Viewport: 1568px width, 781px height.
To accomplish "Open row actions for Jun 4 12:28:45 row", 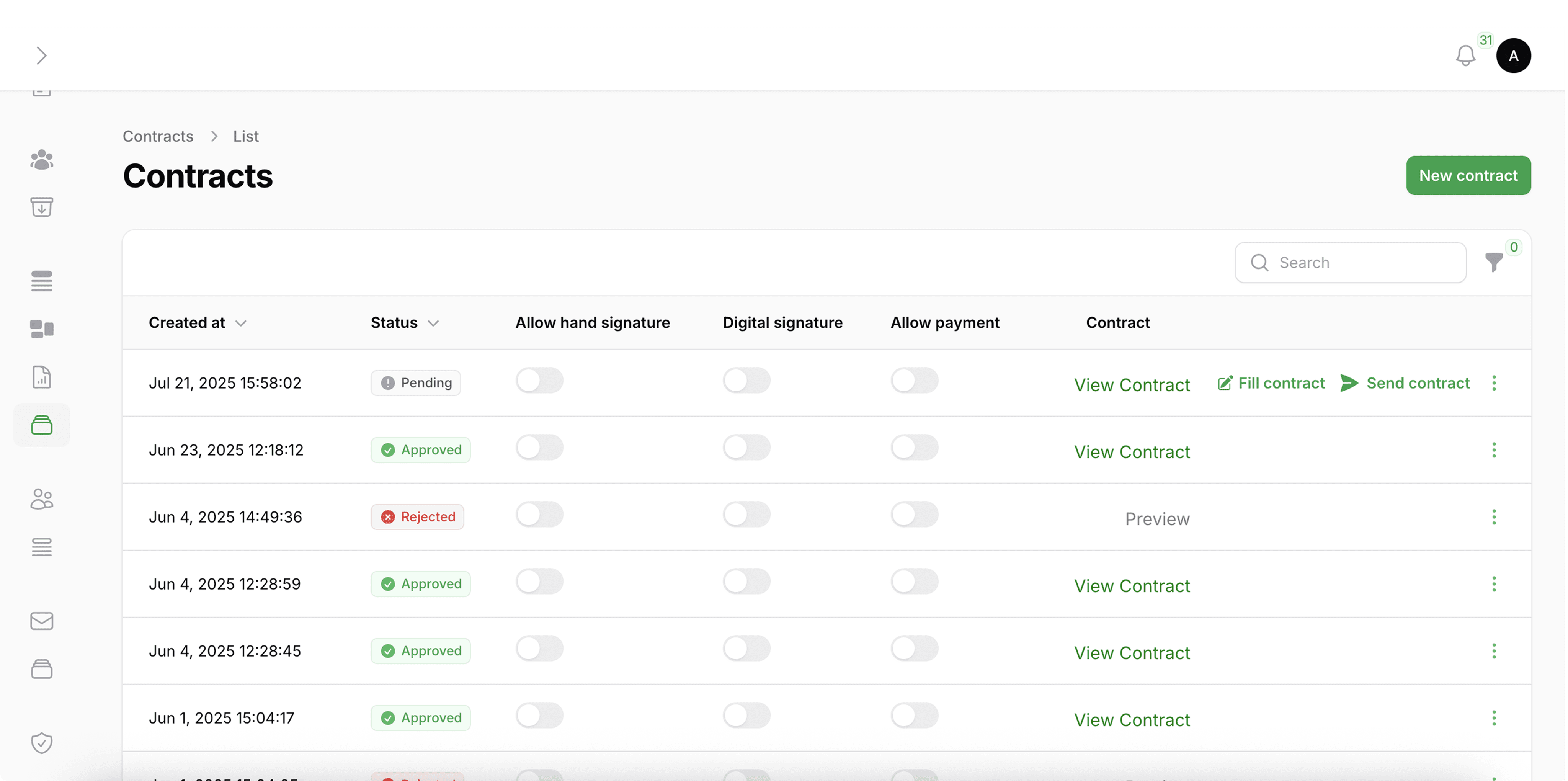I will tap(1494, 651).
